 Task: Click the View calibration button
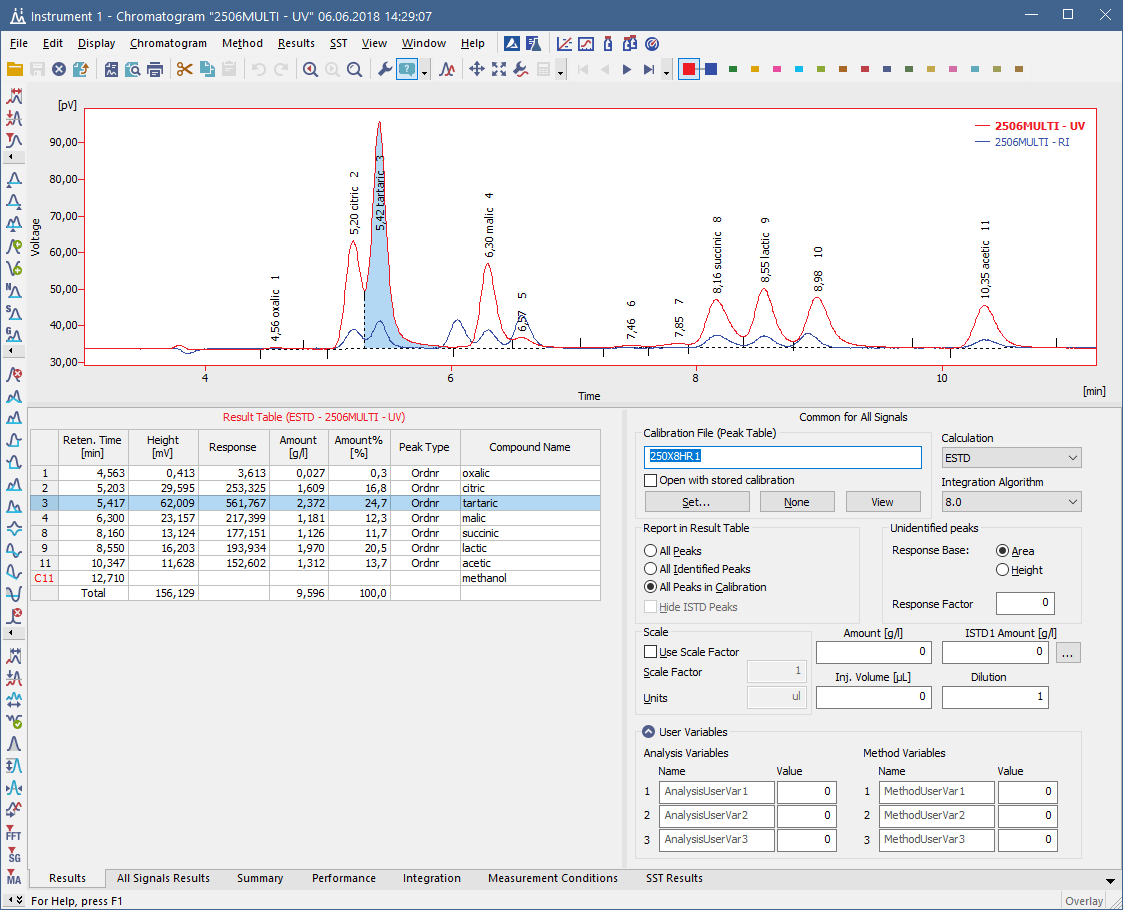[883, 501]
